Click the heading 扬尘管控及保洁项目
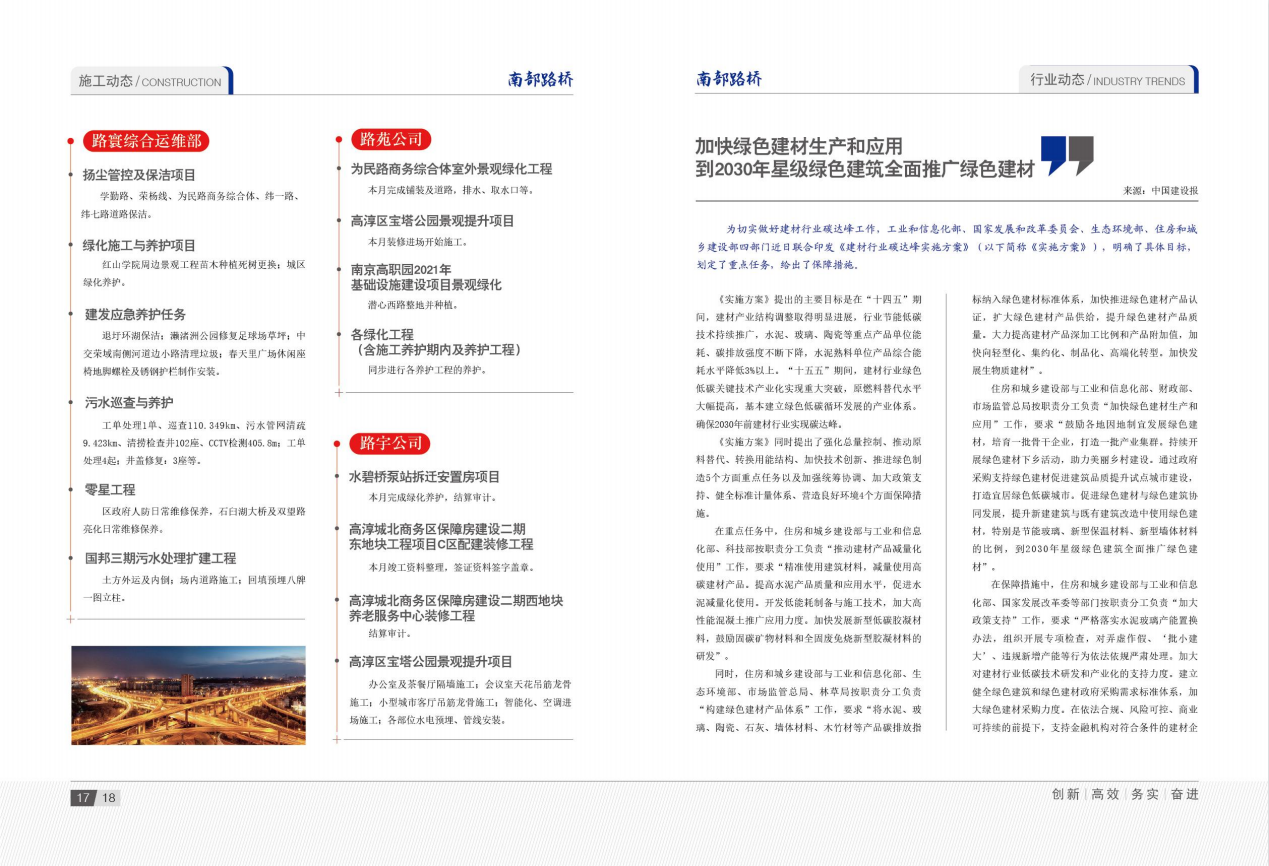The width and height of the screenshot is (1269, 866). 139,175
